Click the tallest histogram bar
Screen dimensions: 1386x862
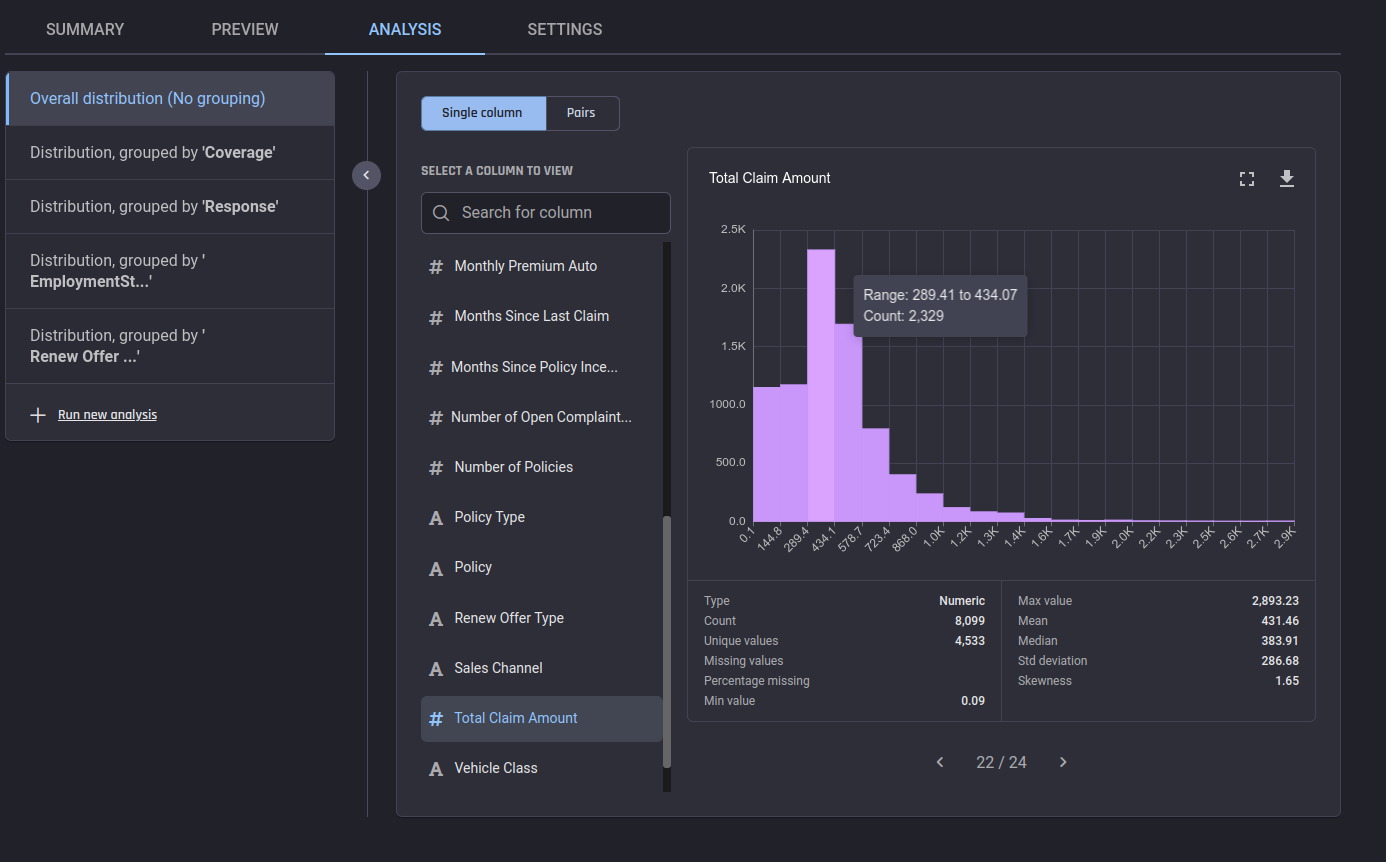[x=821, y=385]
